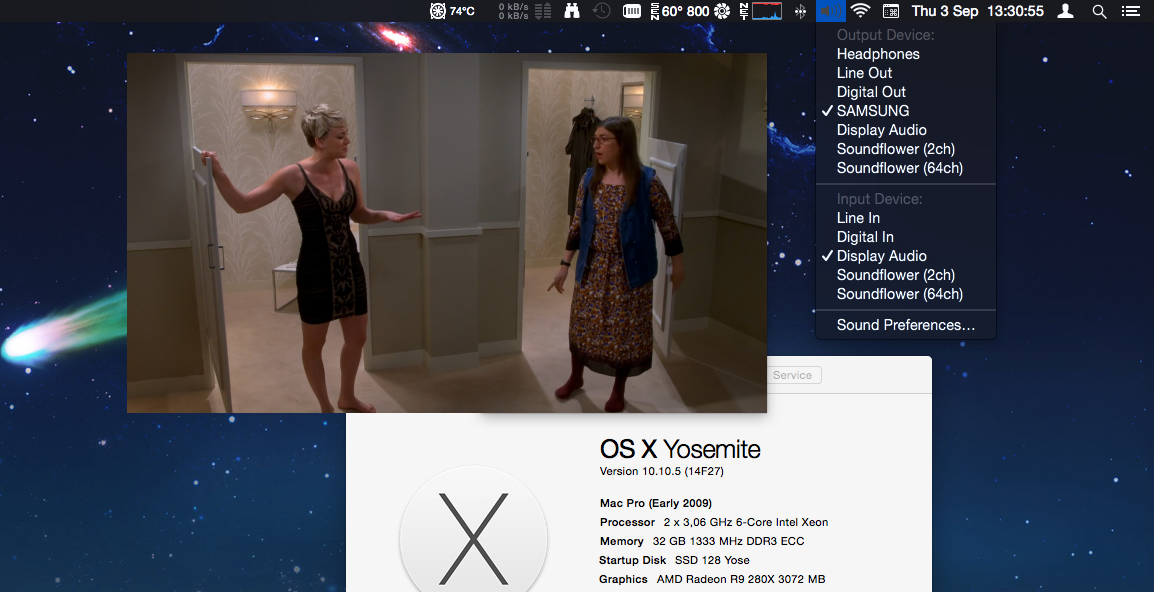1154x592 pixels.
Task: Click the video player window
Action: [447, 233]
